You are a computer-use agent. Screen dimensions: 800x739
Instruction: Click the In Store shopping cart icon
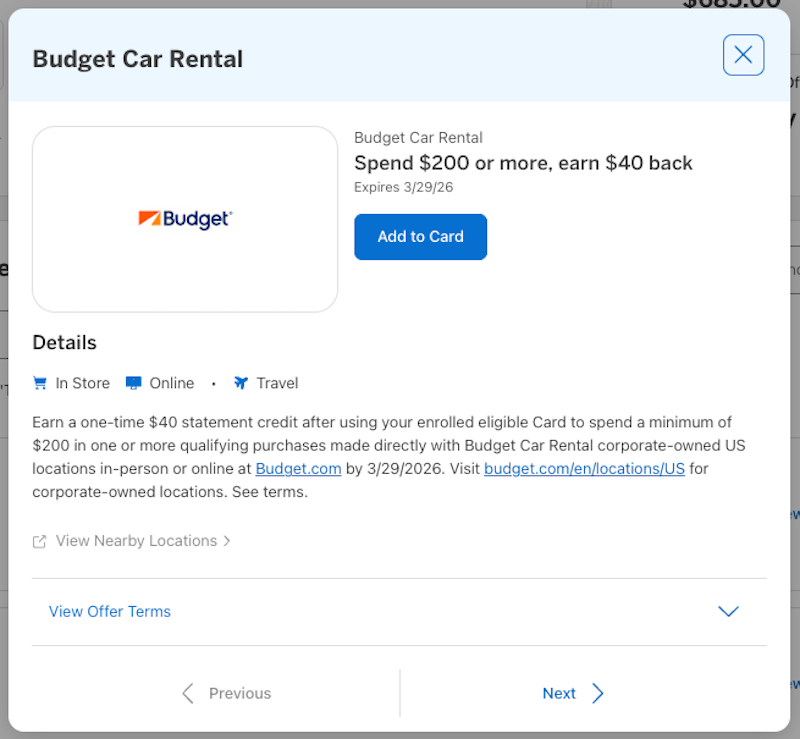click(40, 383)
